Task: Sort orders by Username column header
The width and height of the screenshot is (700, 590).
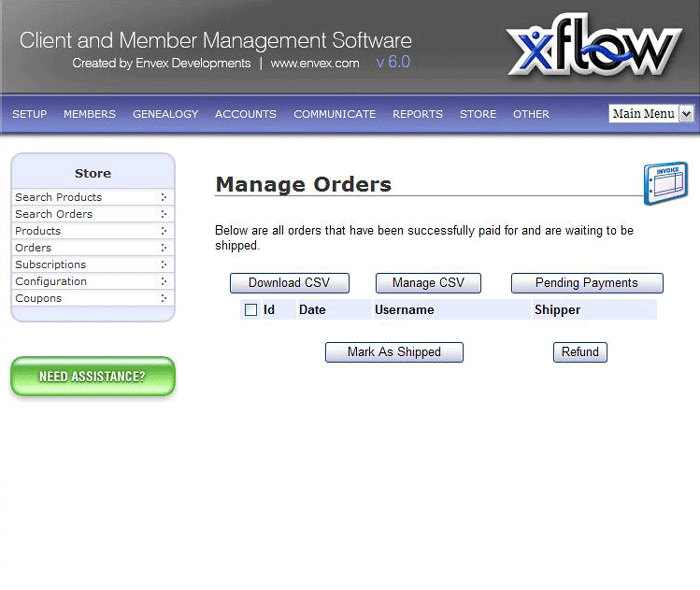Action: click(404, 310)
